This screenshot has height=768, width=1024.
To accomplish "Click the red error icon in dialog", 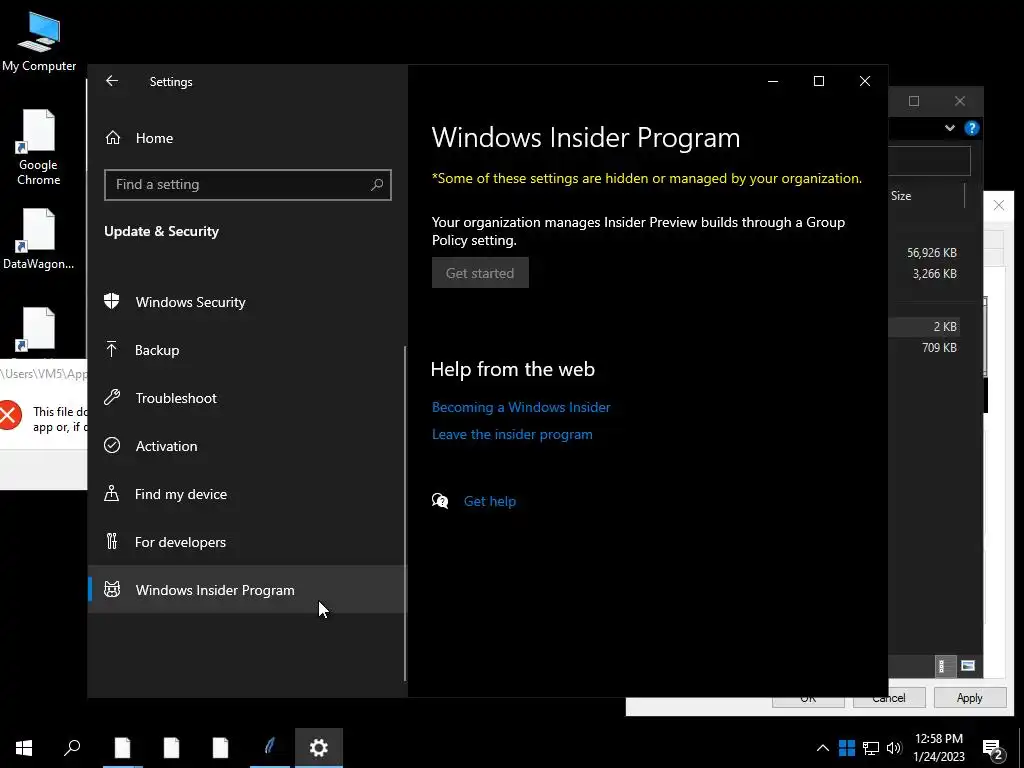I will click(x=10, y=415).
